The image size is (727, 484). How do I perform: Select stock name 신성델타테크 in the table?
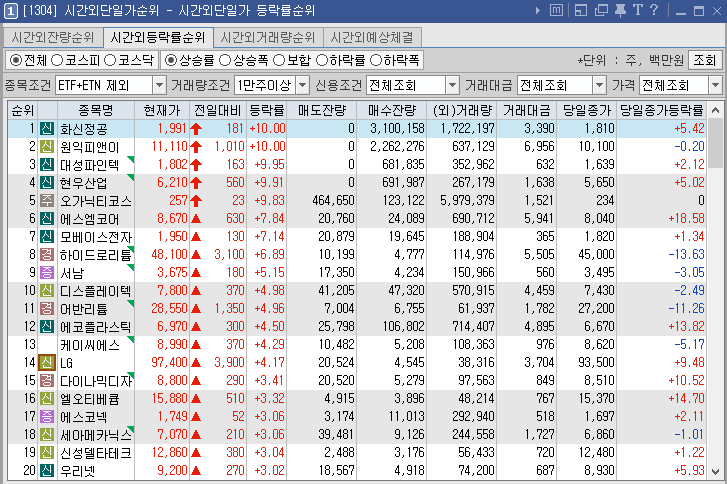(96, 453)
